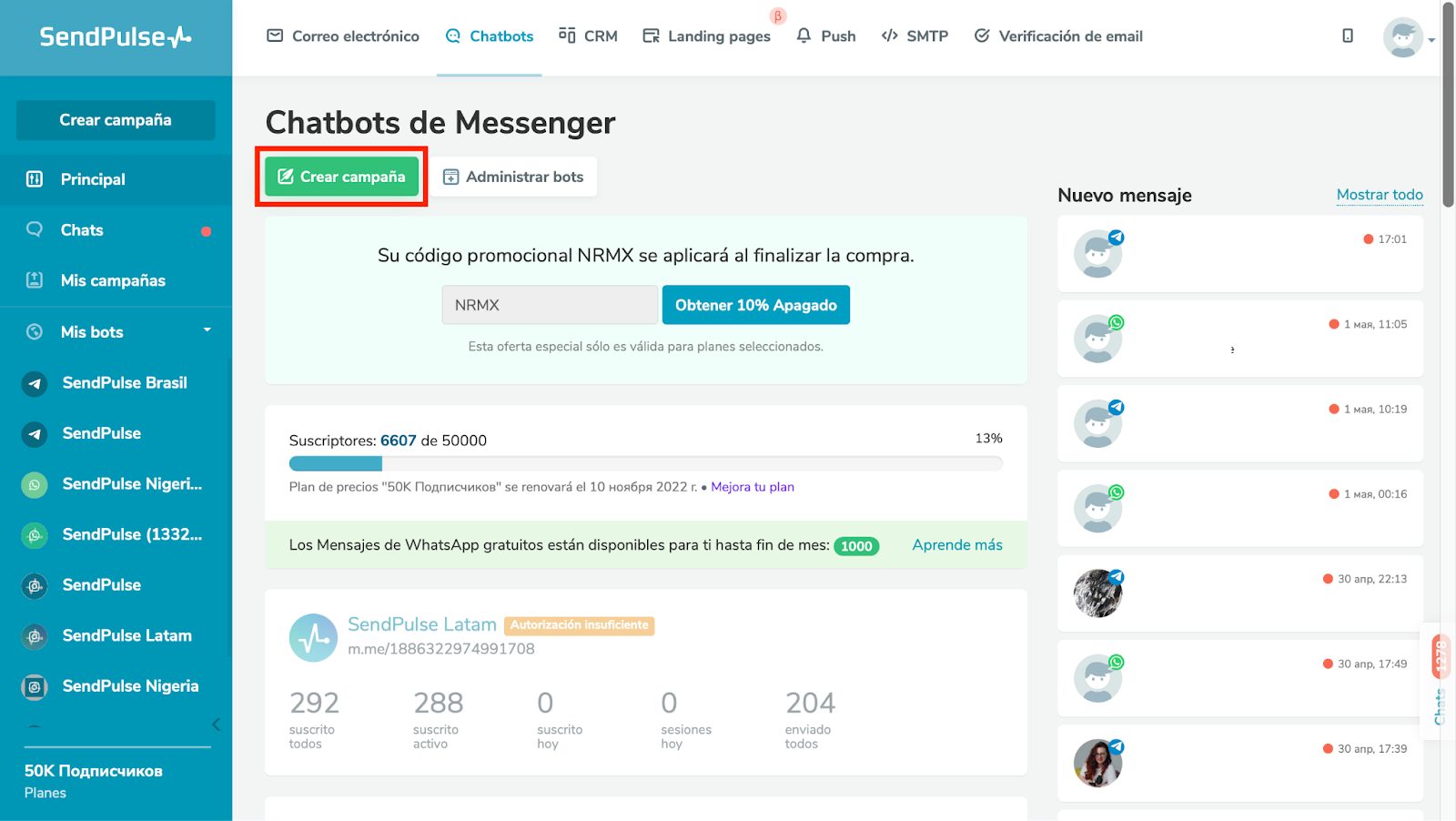Open the Chats sidebar item

[x=116, y=230]
